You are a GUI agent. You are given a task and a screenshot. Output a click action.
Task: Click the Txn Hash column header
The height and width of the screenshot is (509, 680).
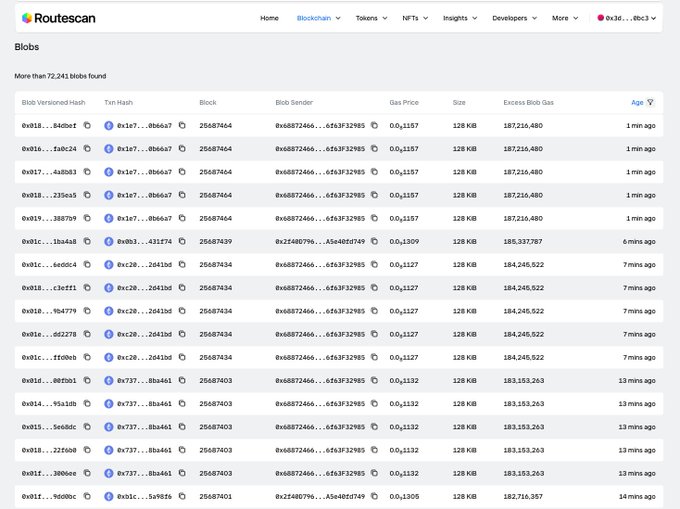(118, 102)
